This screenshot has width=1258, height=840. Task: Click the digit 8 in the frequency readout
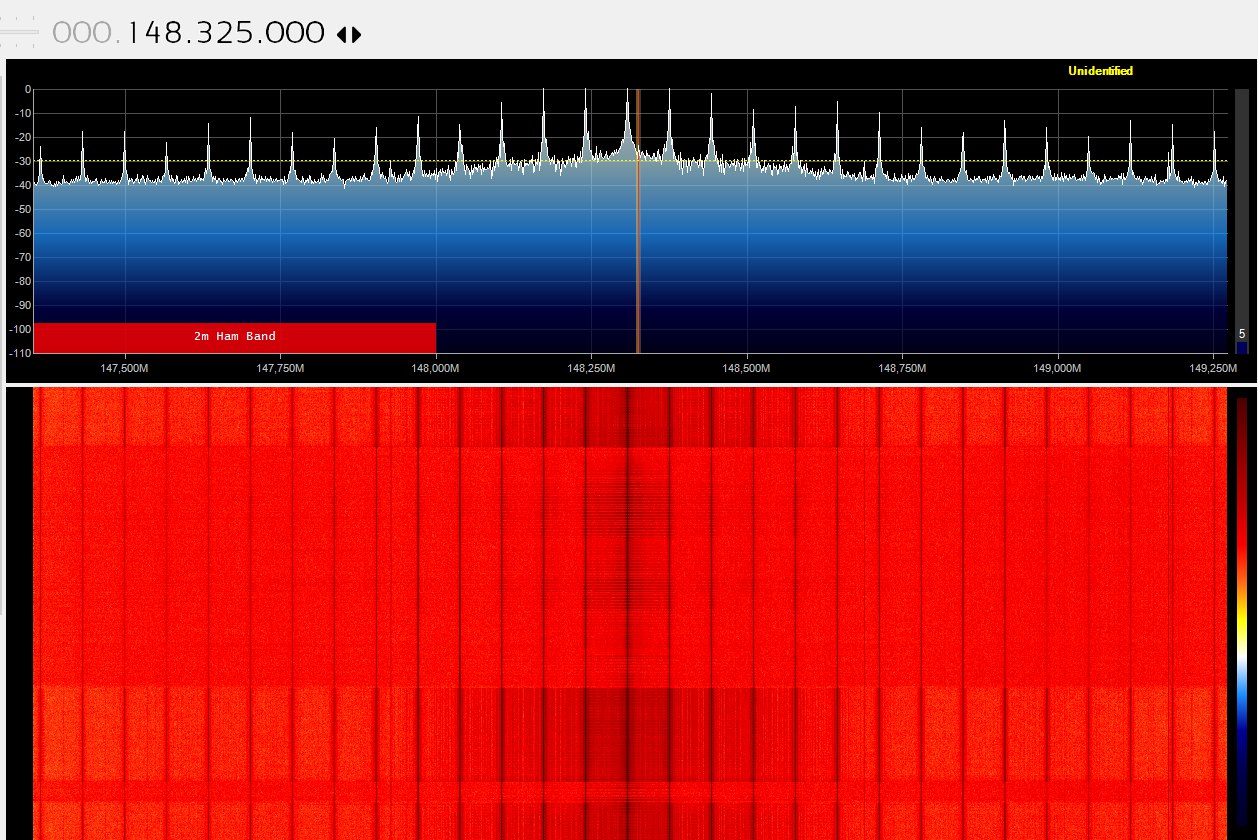coord(175,34)
